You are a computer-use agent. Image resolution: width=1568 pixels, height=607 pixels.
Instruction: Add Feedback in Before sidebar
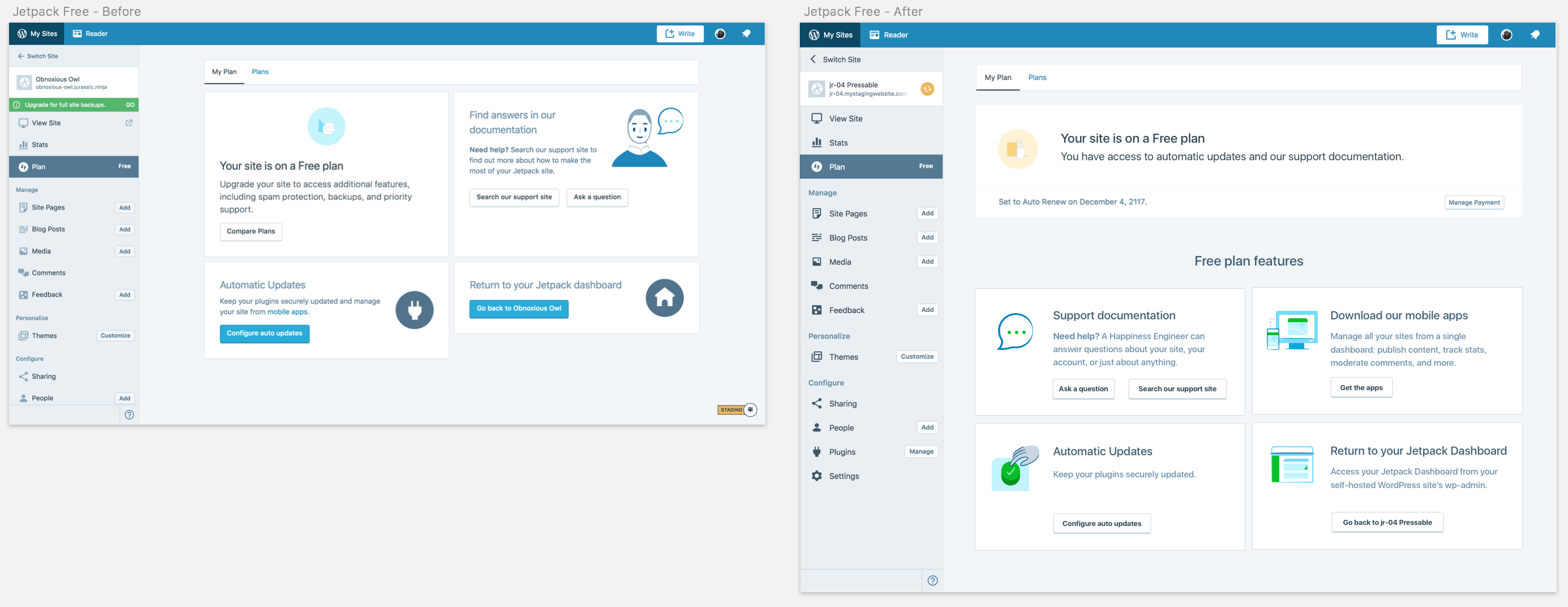point(125,295)
